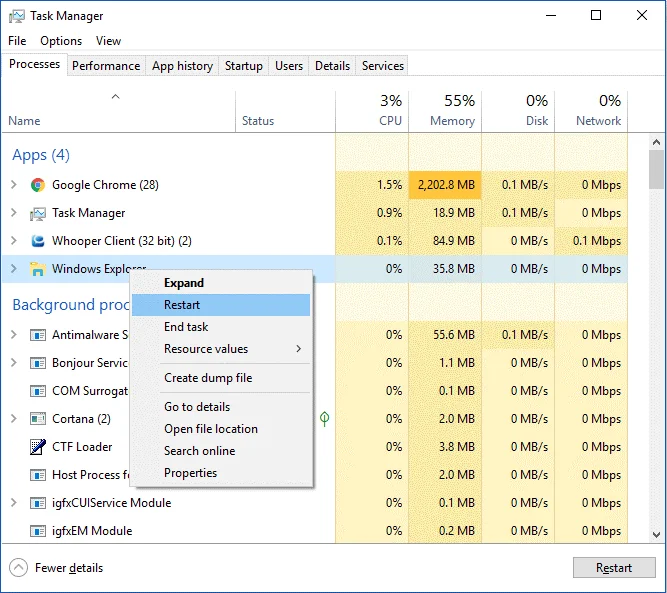Screen dimensions: 667x593
Task: Click the 0.1 Mbps network value
Action: coord(597,241)
